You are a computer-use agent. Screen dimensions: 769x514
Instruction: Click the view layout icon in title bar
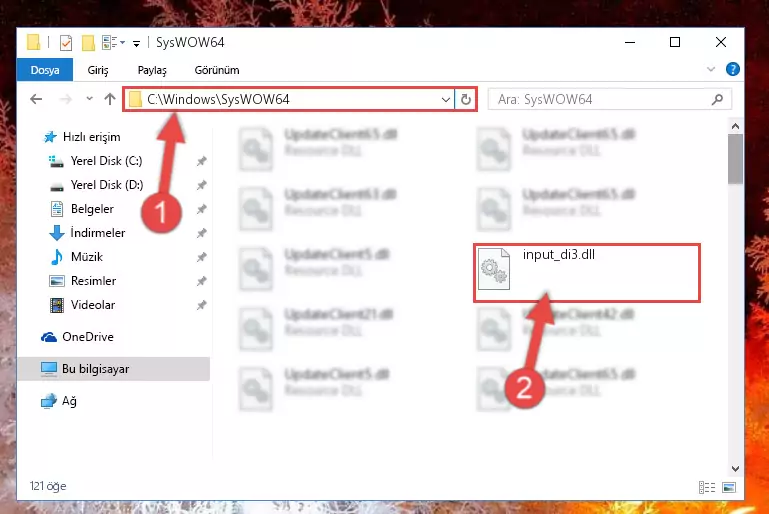(109, 43)
